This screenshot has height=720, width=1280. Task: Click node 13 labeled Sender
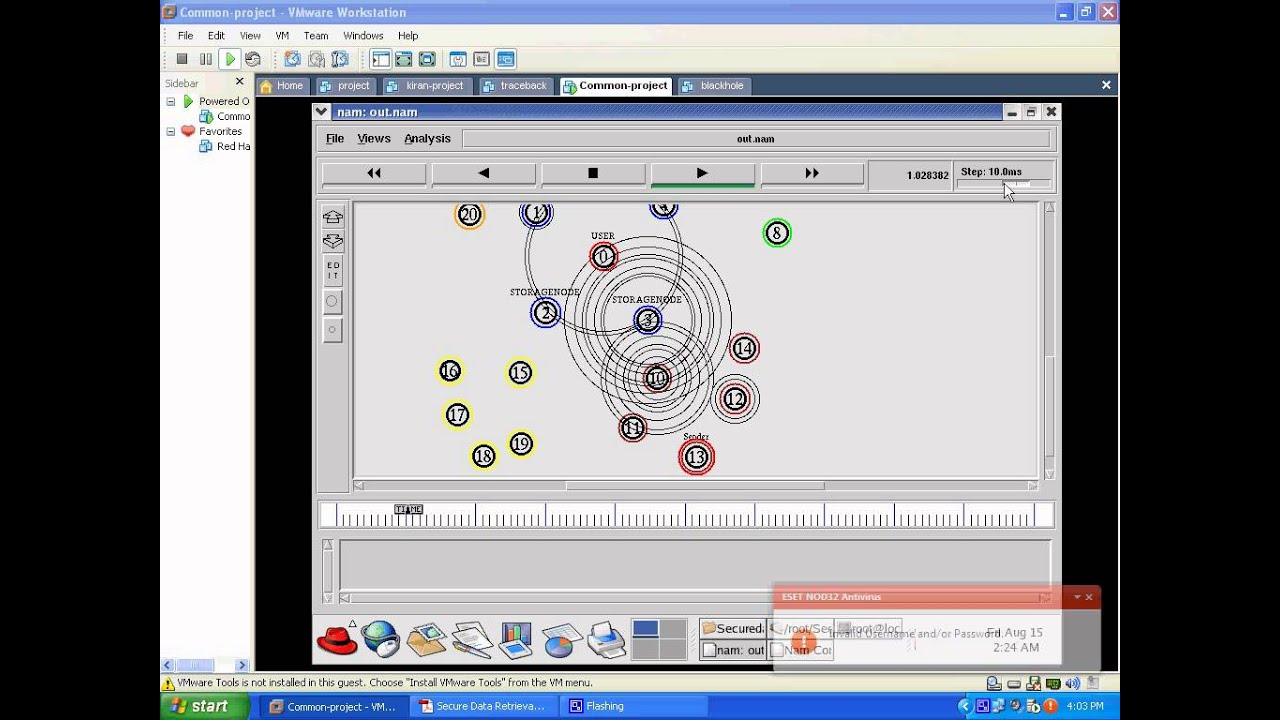tap(696, 457)
